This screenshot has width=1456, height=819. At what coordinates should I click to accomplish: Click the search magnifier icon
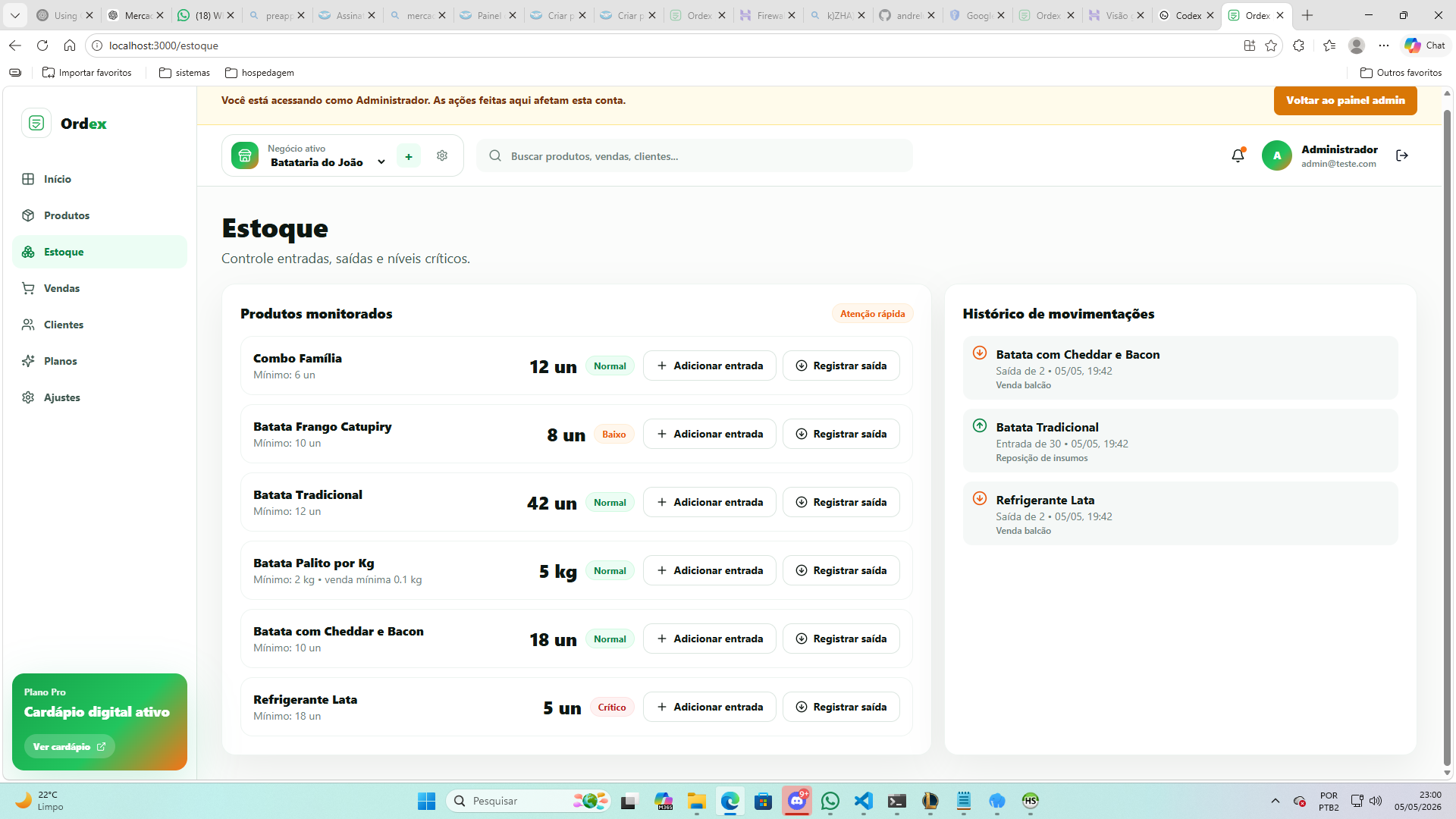pos(495,155)
